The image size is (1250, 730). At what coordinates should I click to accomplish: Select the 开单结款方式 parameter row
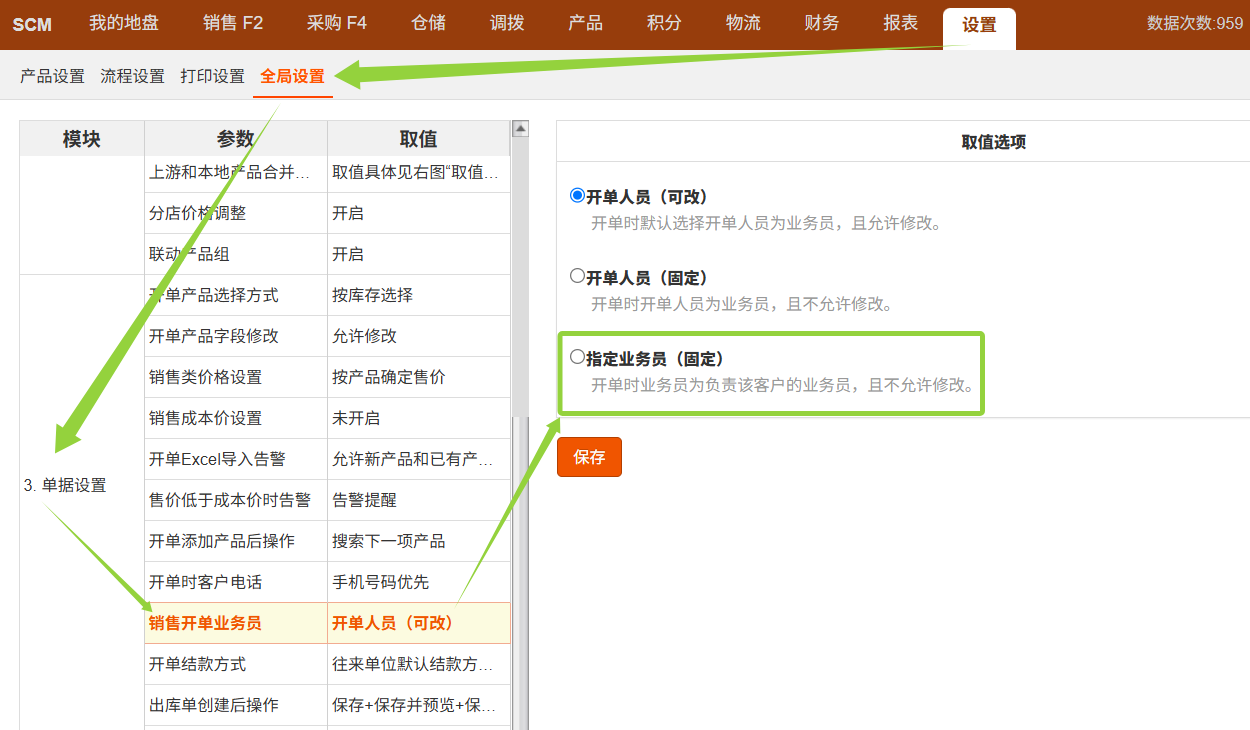click(197, 664)
